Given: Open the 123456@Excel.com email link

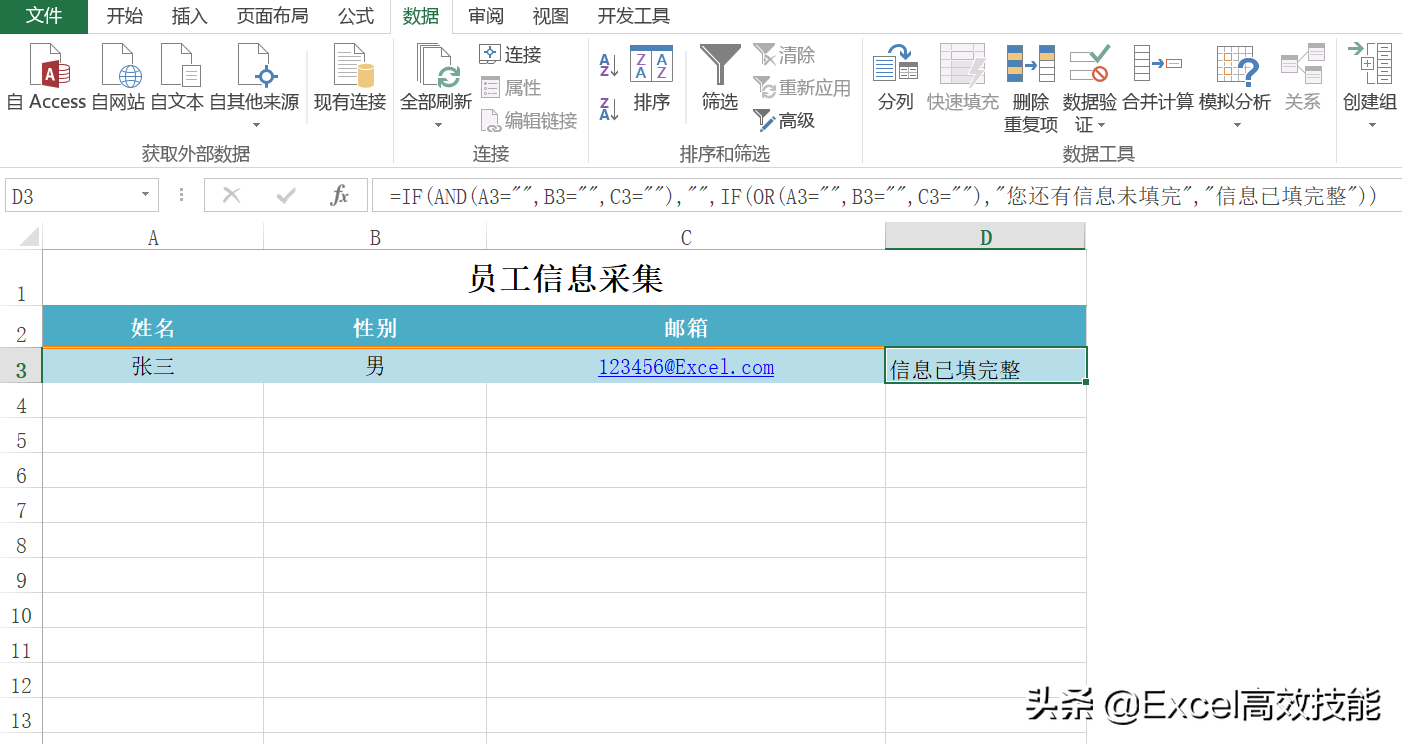Looking at the screenshot, I should pos(686,367).
